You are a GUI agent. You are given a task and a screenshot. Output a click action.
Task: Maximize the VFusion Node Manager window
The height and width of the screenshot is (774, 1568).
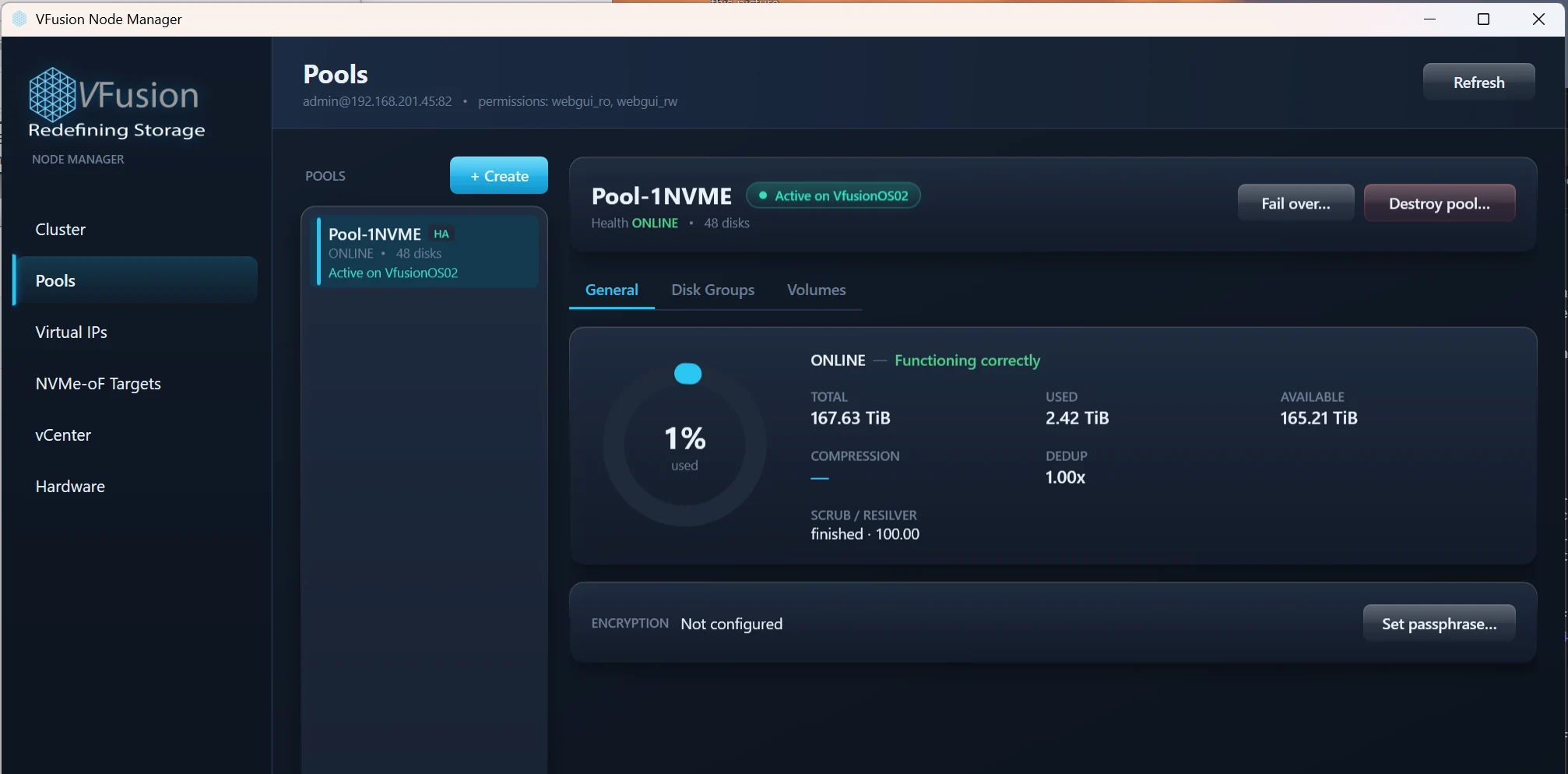1483,19
